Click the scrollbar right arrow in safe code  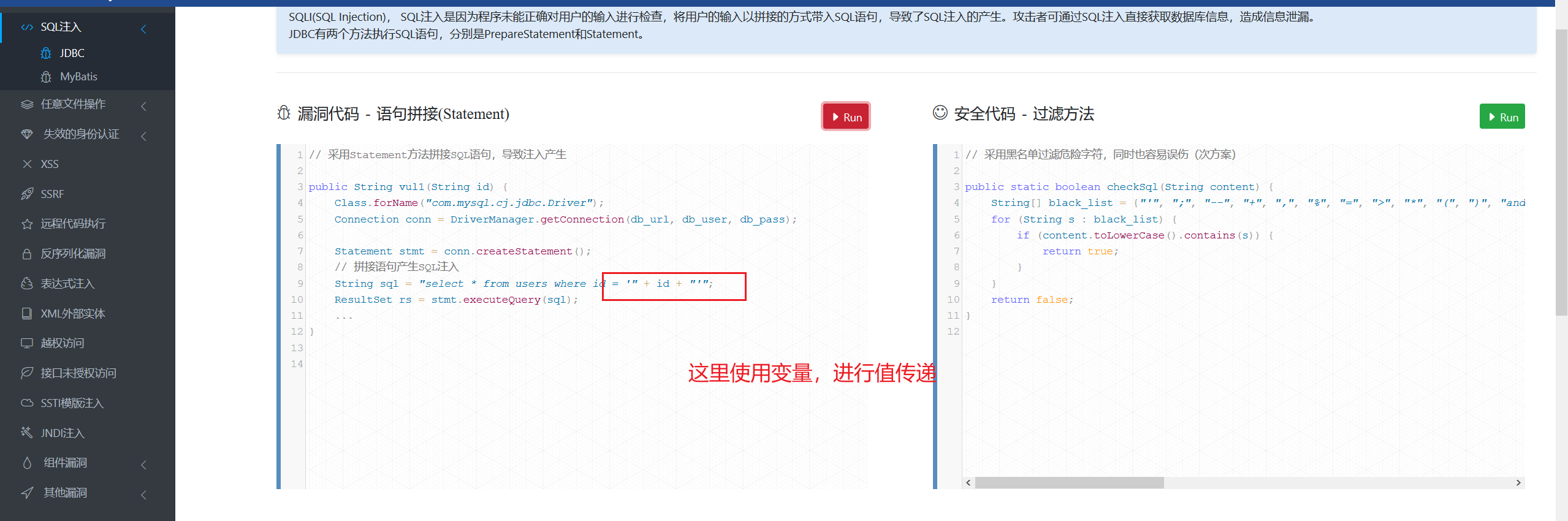click(1518, 483)
